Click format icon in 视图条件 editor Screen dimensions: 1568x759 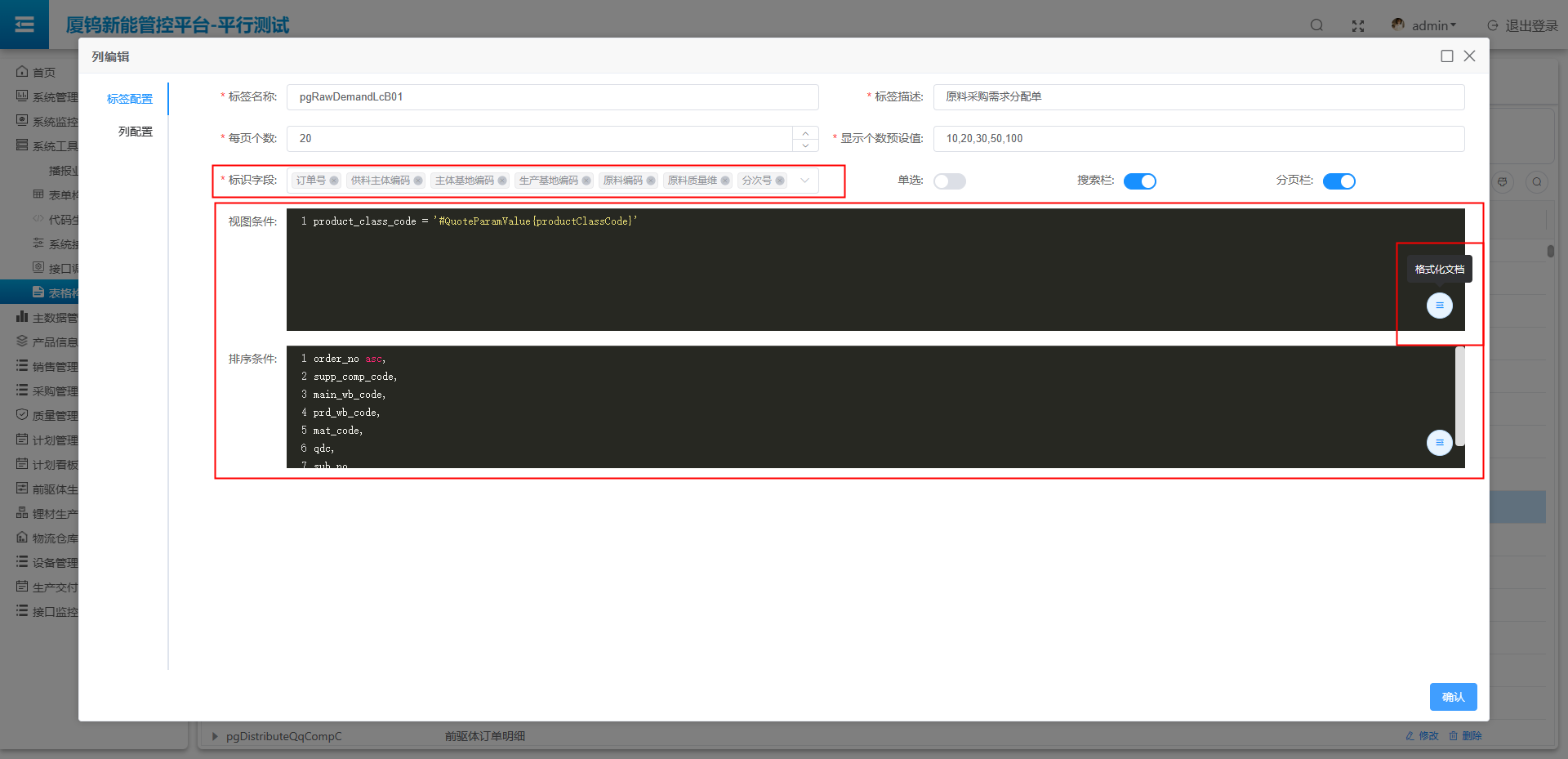click(1439, 306)
